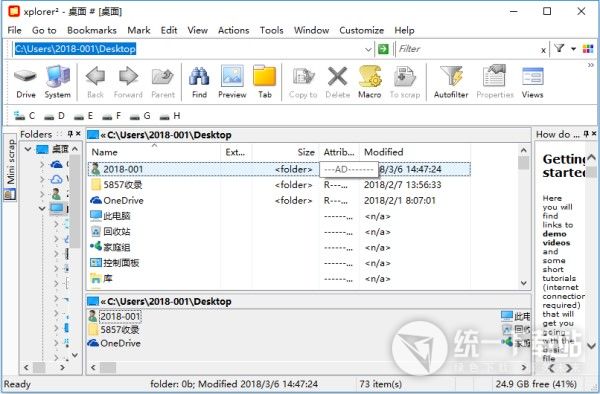This screenshot has height=394, width=600.
Task: Open the Actions menu
Action: (x=233, y=30)
